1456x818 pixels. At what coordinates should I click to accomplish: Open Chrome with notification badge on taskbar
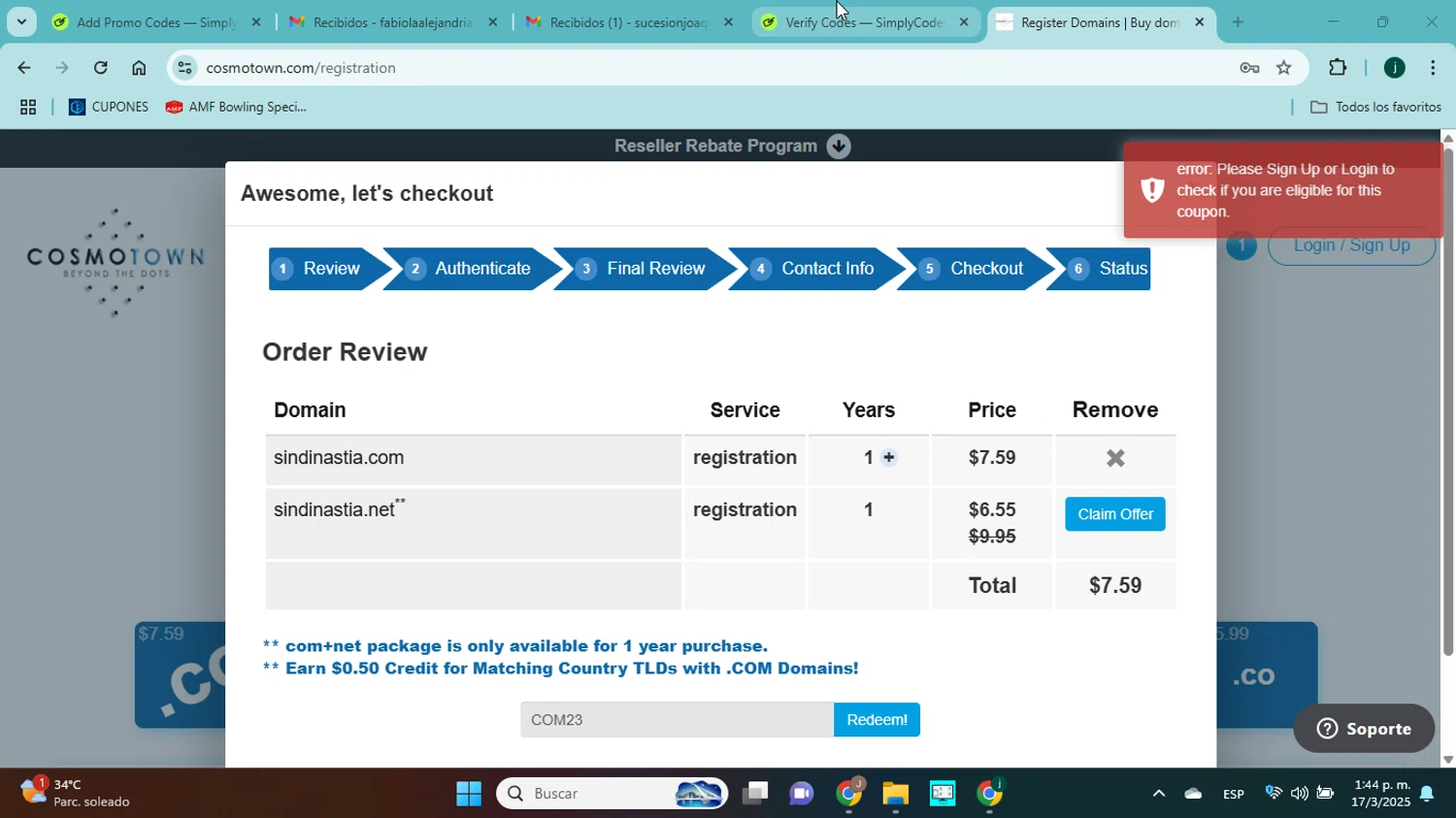click(849, 794)
